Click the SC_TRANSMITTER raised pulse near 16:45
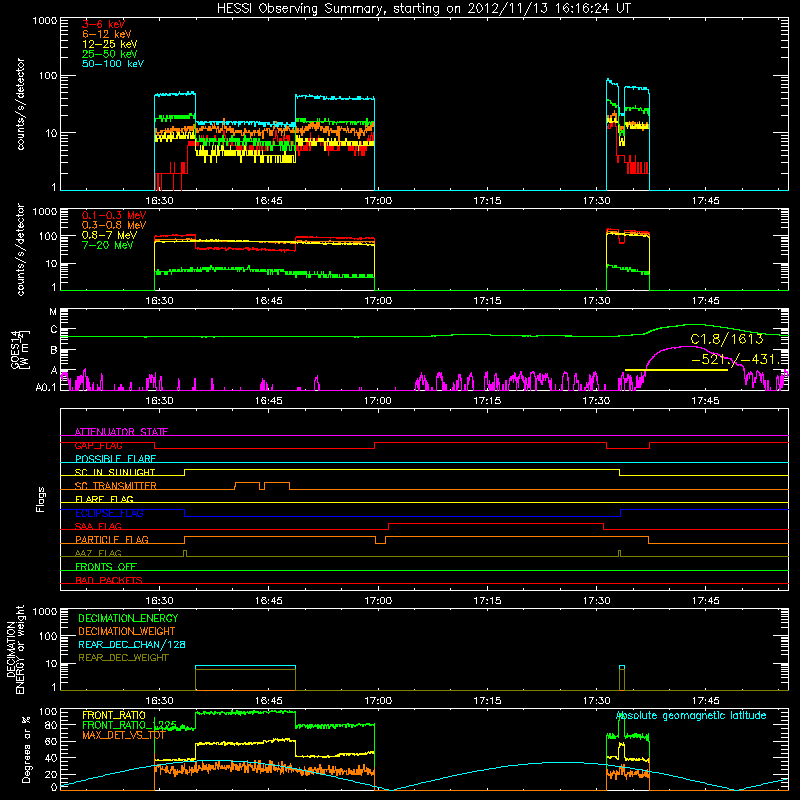 click(x=277, y=483)
